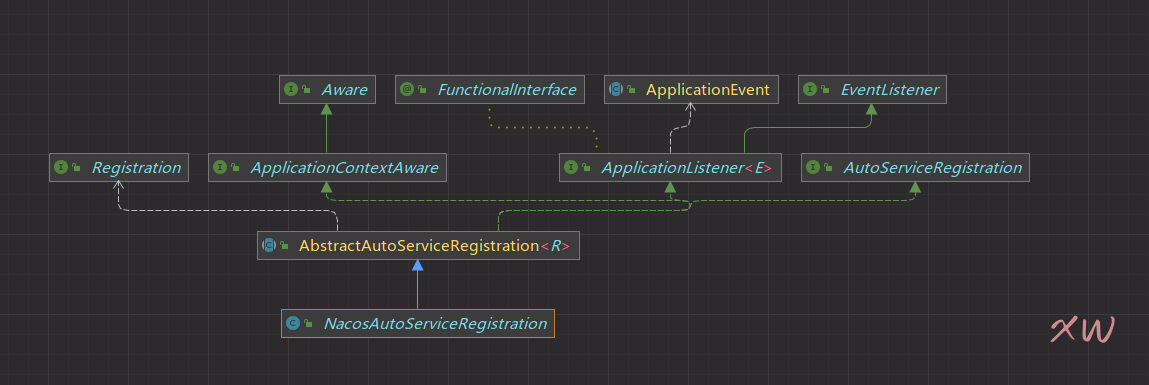1149x385 pixels.
Task: Click the lock icon on ApplicationContextAware
Action: pos(235,167)
